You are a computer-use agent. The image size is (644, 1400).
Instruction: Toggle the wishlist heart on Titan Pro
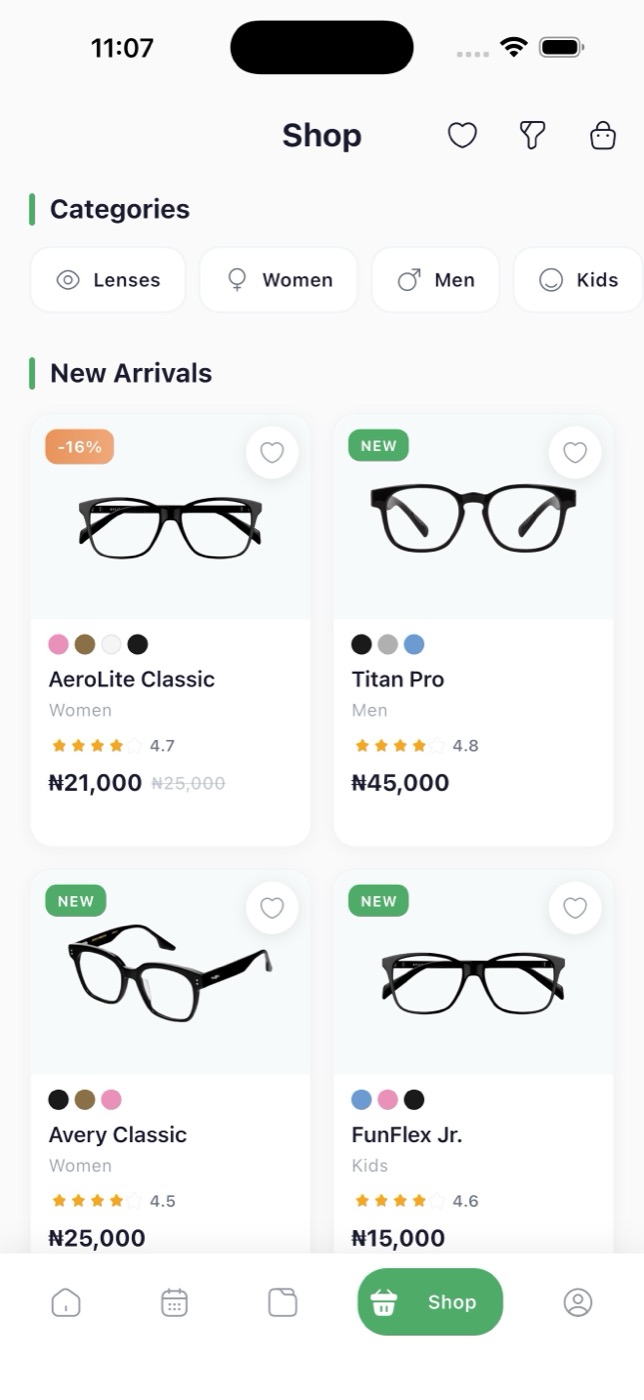tap(575, 452)
